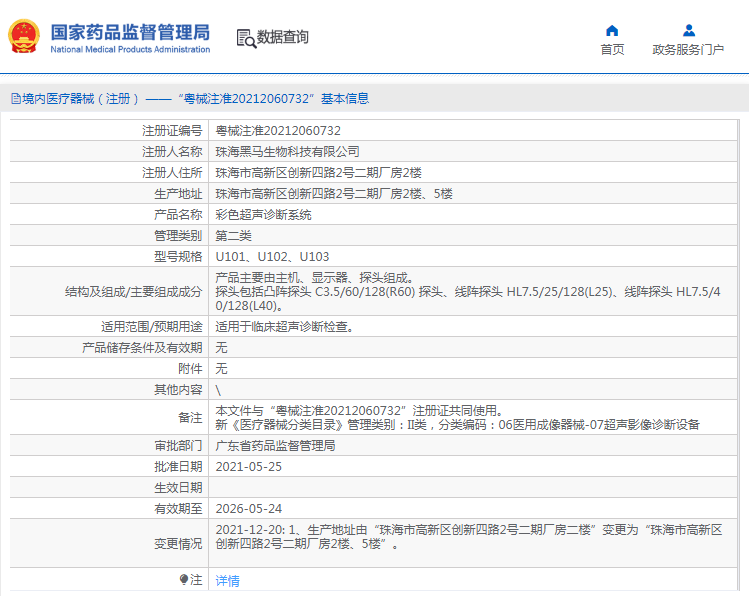Click the 有效期至 label
This screenshot has height=596, width=749.
click(178, 509)
